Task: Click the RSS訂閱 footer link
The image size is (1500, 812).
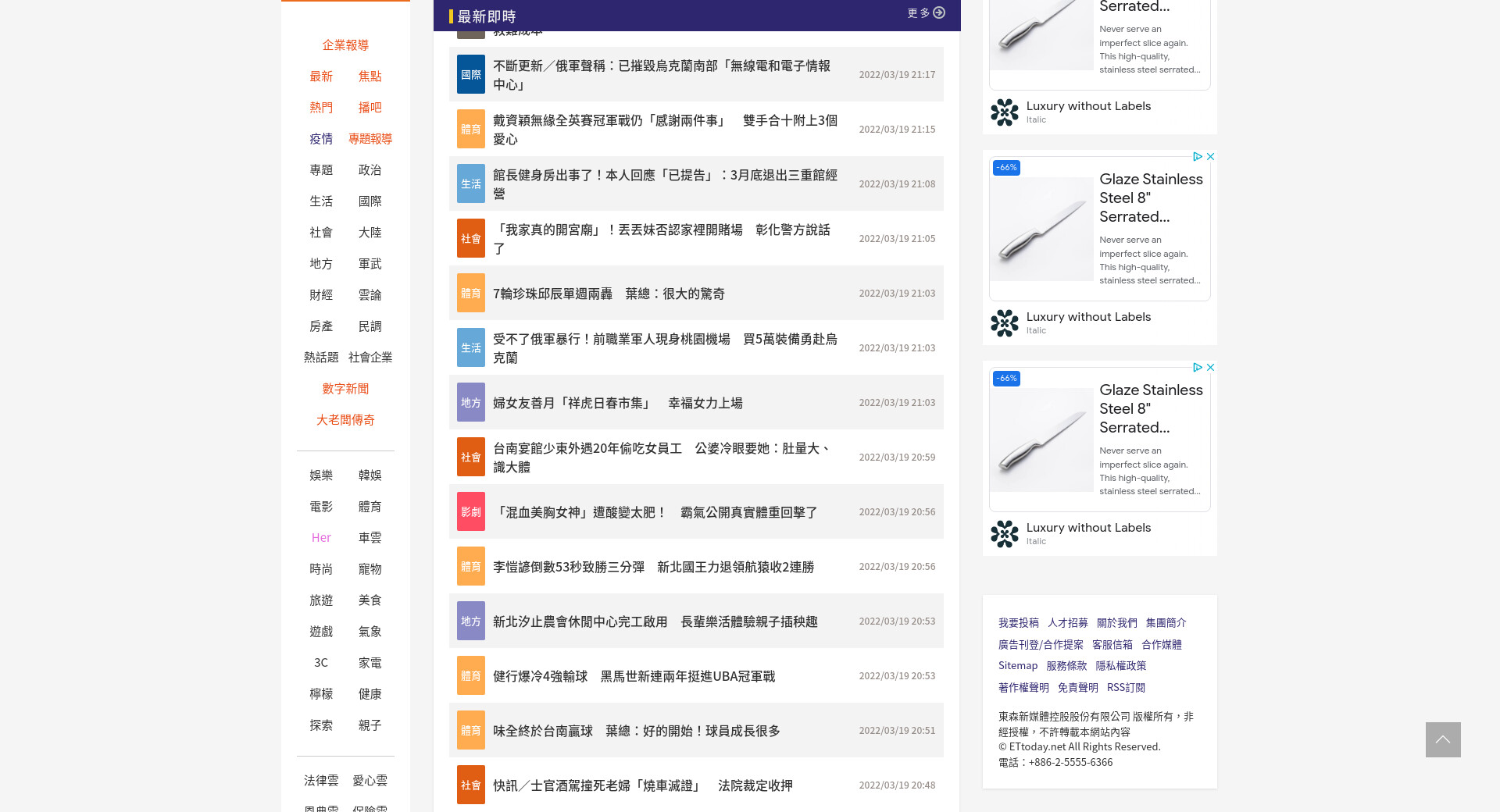Action: click(1126, 688)
